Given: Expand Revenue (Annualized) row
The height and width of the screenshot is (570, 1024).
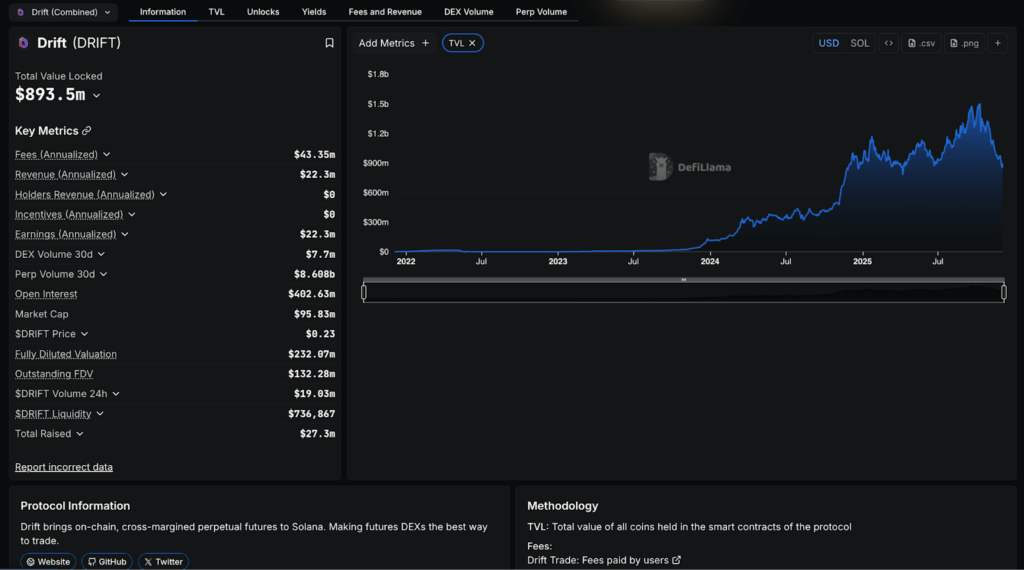Looking at the screenshot, I should pyautogui.click(x=124, y=174).
